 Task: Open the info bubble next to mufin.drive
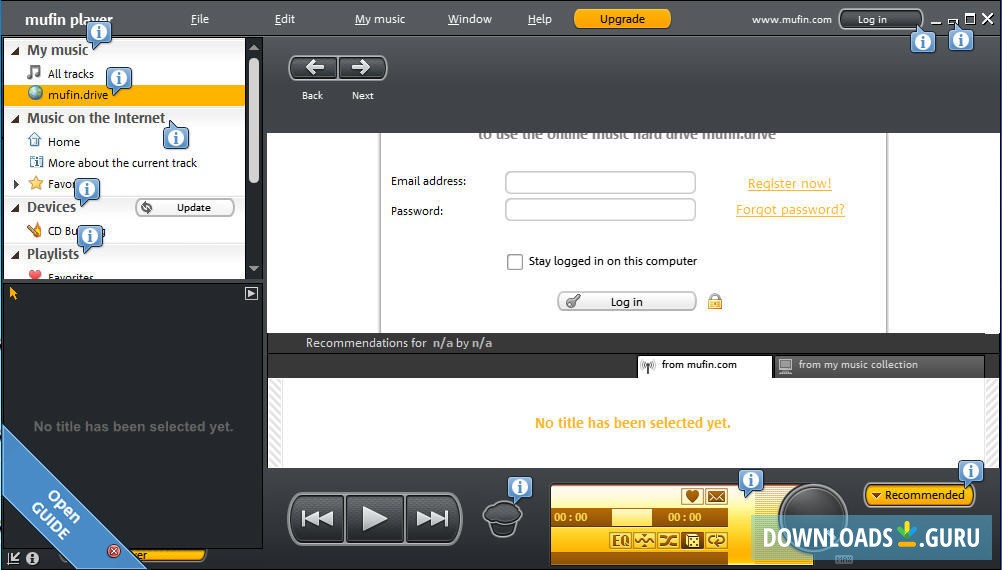point(118,79)
